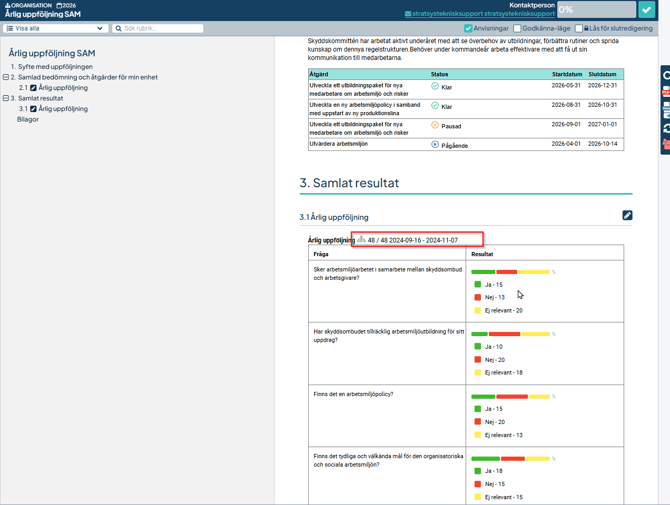Click the magnifier icon in Sök rubrik field
670x505 pixels.
118,28
